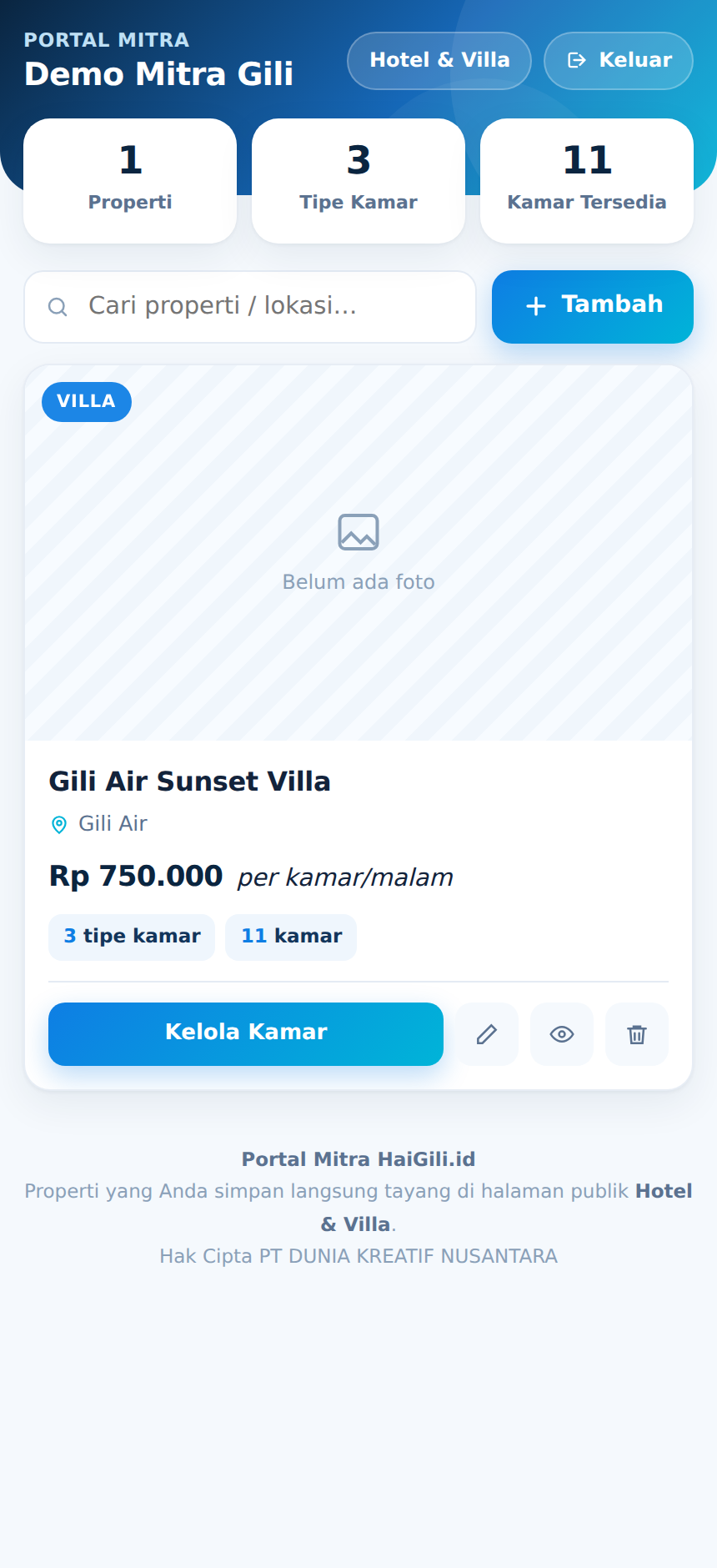This screenshot has height=1568, width=717.
Task: Open the Hotel & Villa page
Action: (x=439, y=61)
